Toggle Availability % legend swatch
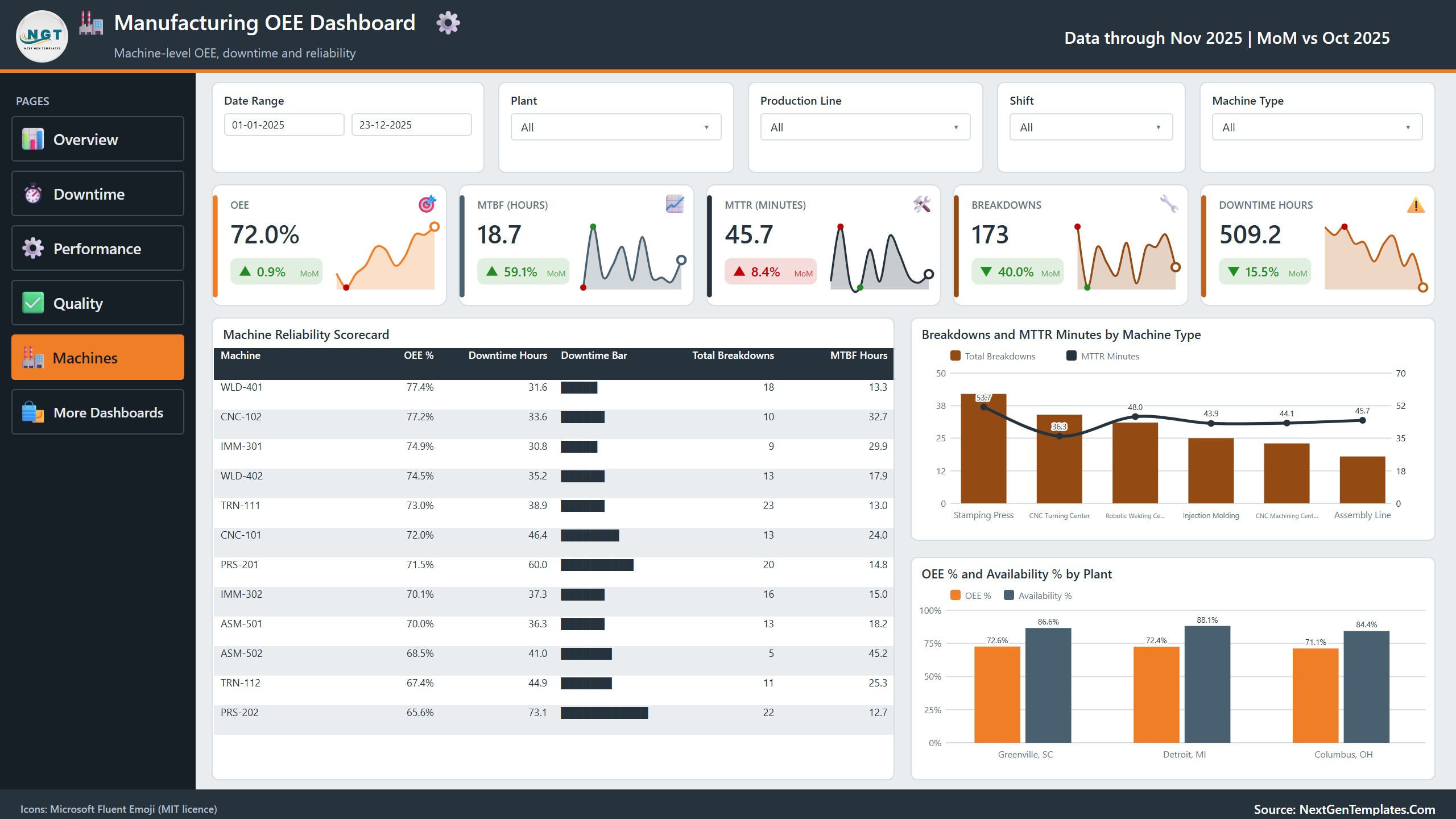Screen dimensions: 1456x819 pos(1009,595)
